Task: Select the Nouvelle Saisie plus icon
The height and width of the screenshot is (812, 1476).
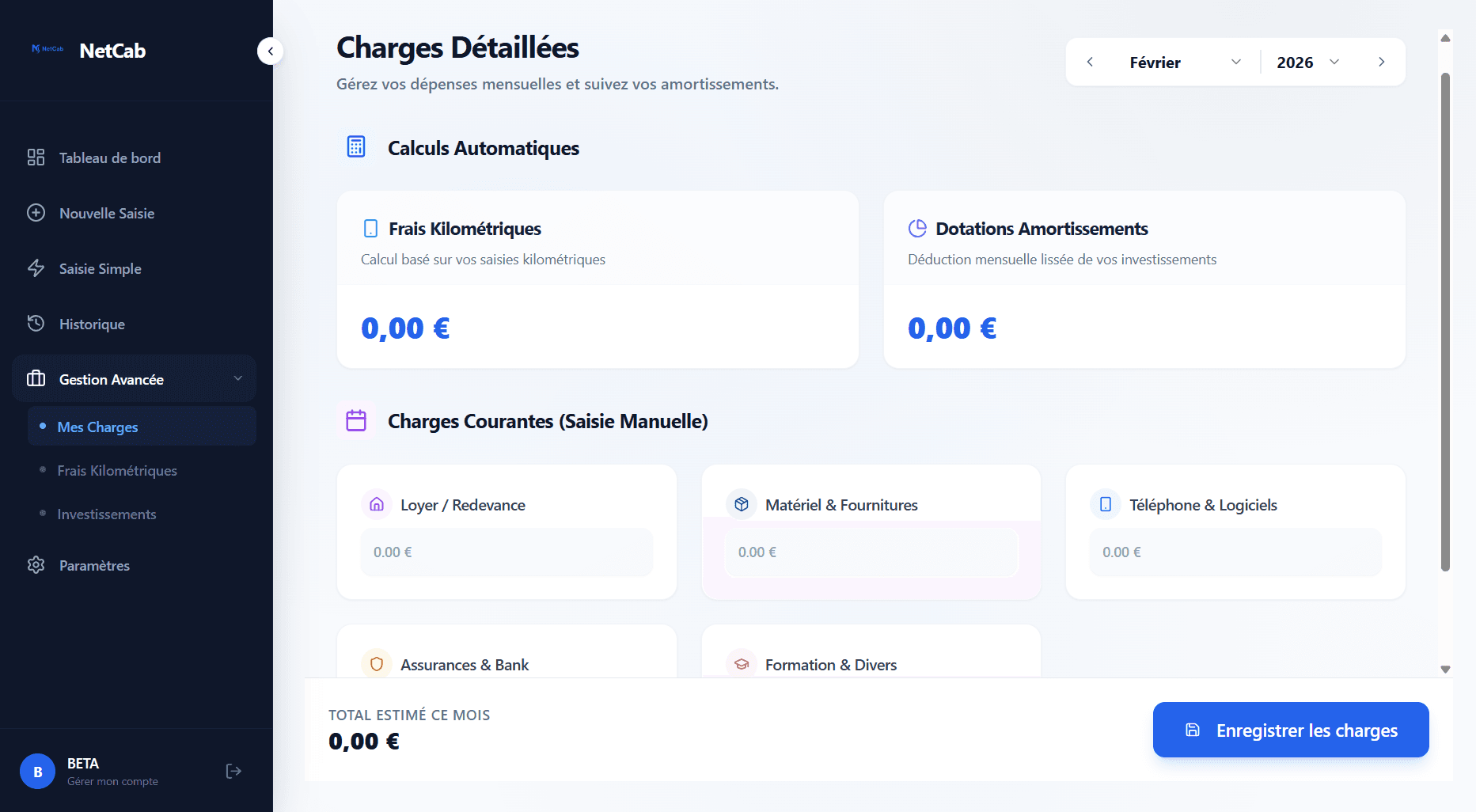Action: (36, 213)
